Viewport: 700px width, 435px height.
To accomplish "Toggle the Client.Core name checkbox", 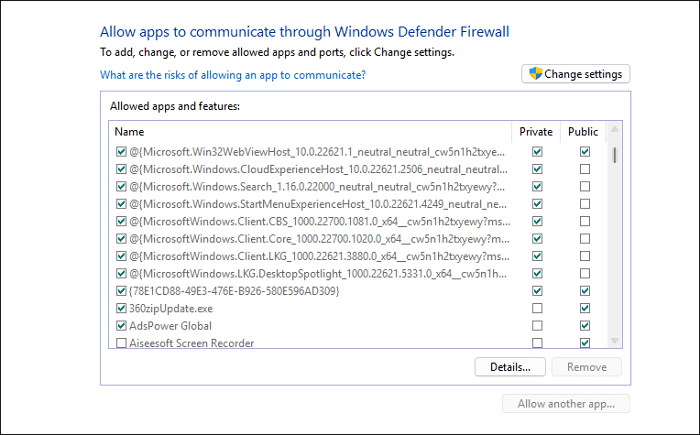I will click(x=121, y=239).
